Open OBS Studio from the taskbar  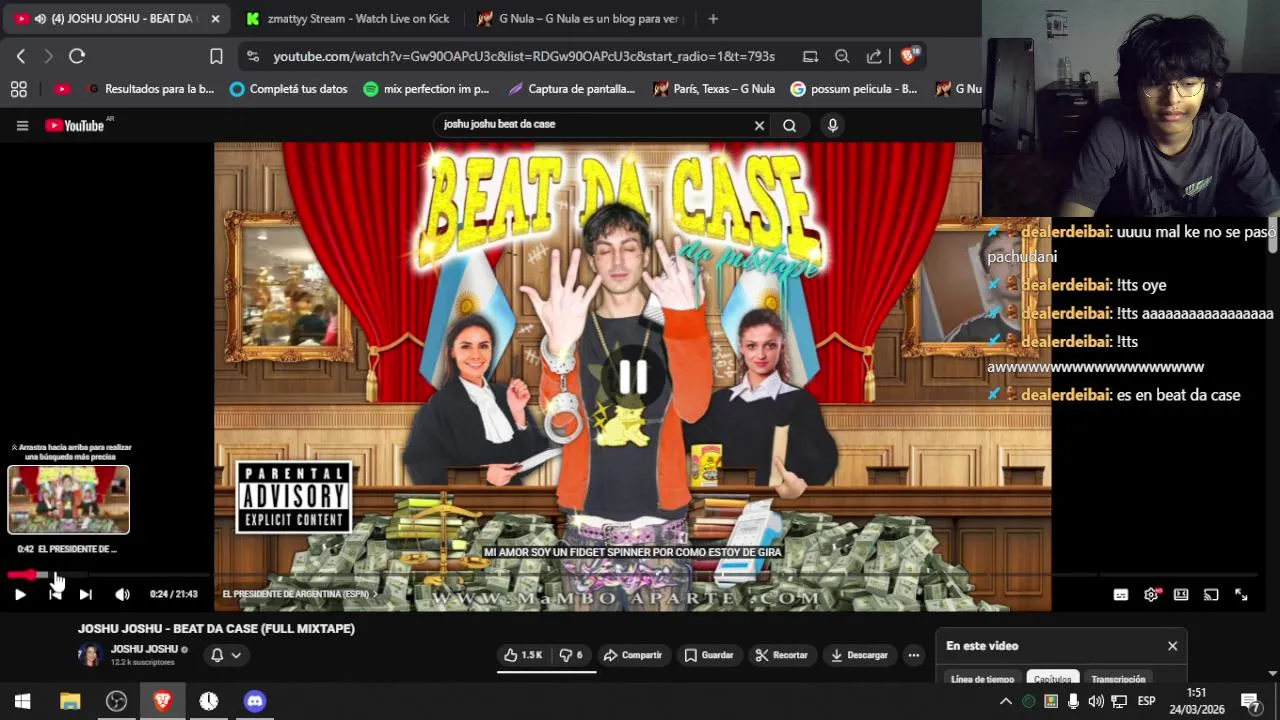point(117,701)
